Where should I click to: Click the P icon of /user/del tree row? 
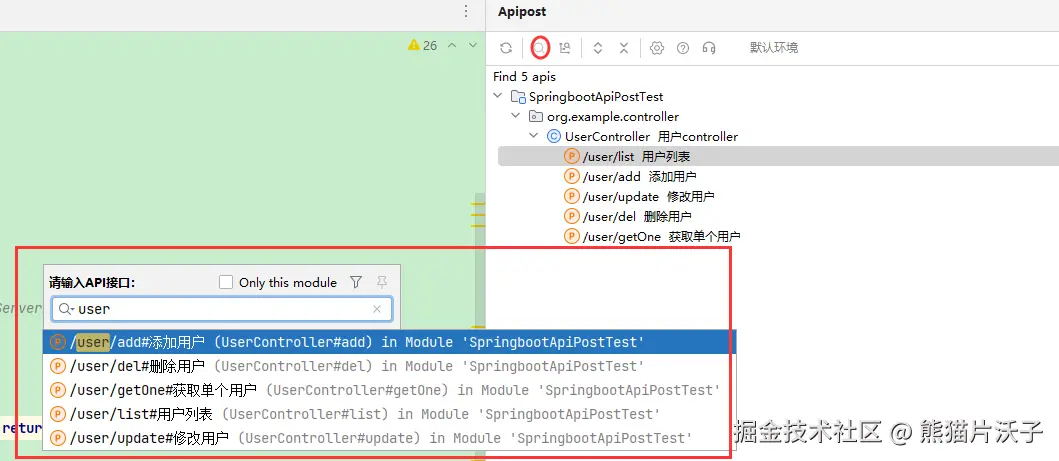coord(572,217)
